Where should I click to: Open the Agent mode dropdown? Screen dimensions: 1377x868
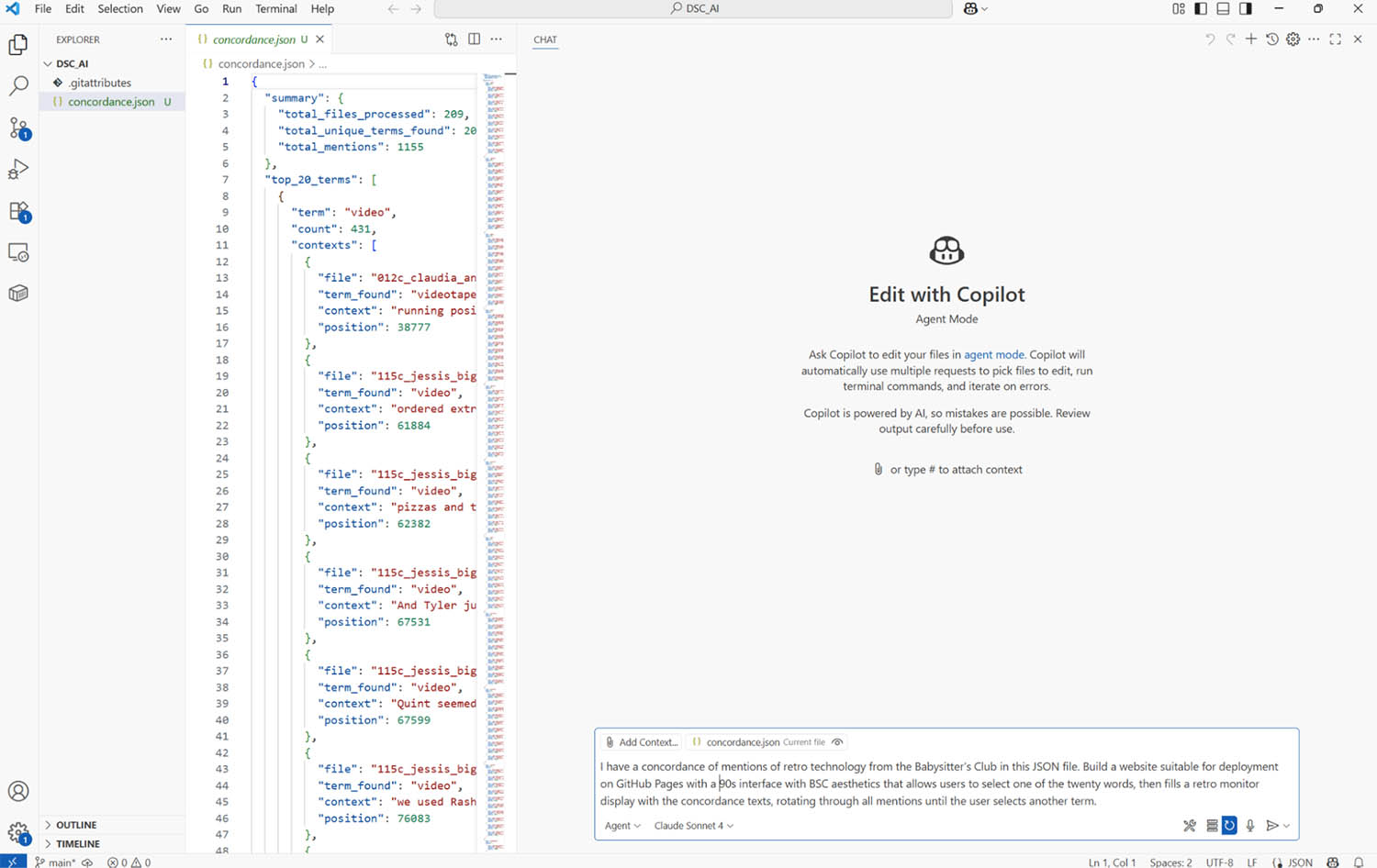click(621, 826)
